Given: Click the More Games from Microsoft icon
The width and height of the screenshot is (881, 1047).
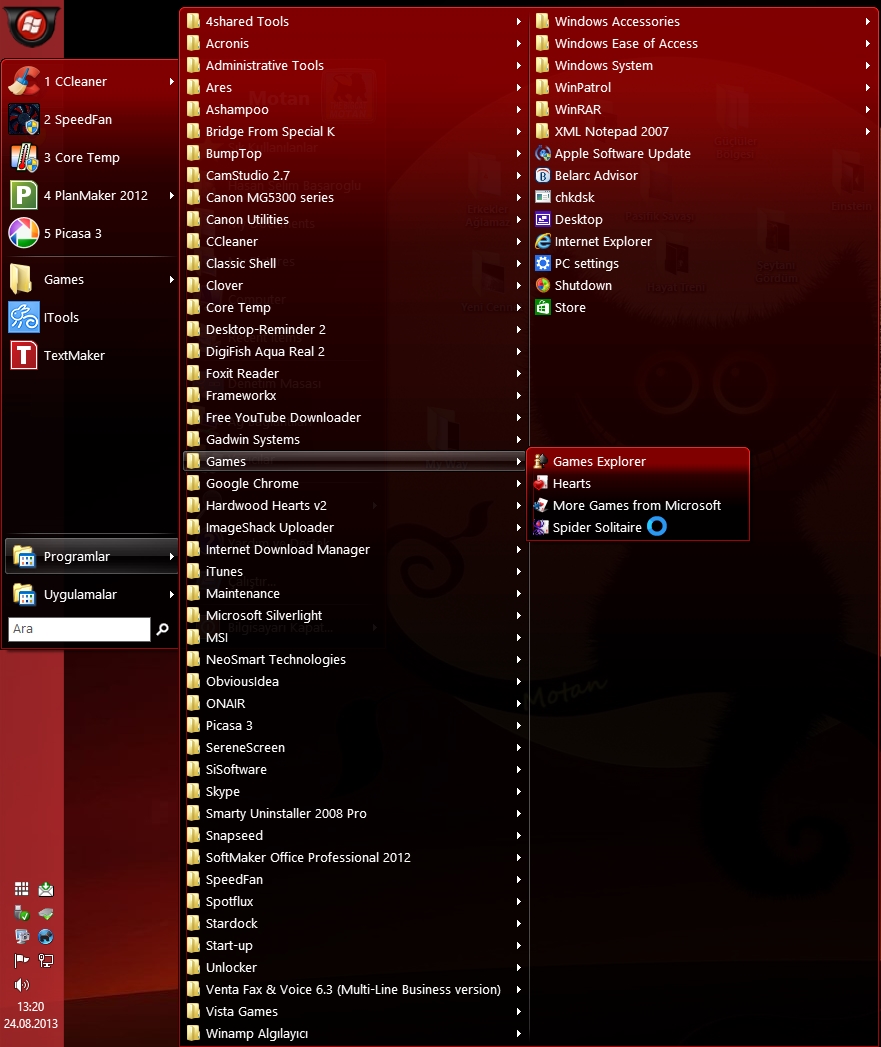Looking at the screenshot, I should tap(541, 505).
